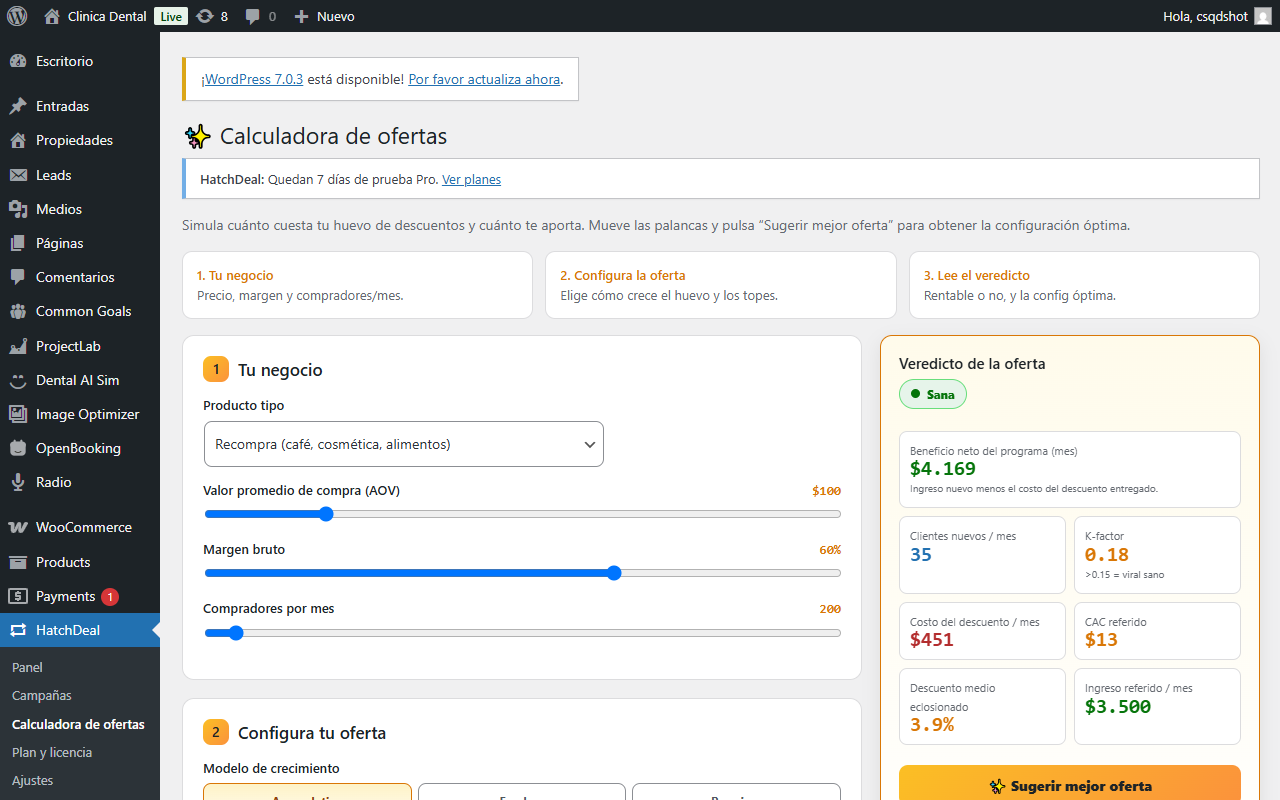
Task: Click the Propiedades house icon
Action: 18,140
